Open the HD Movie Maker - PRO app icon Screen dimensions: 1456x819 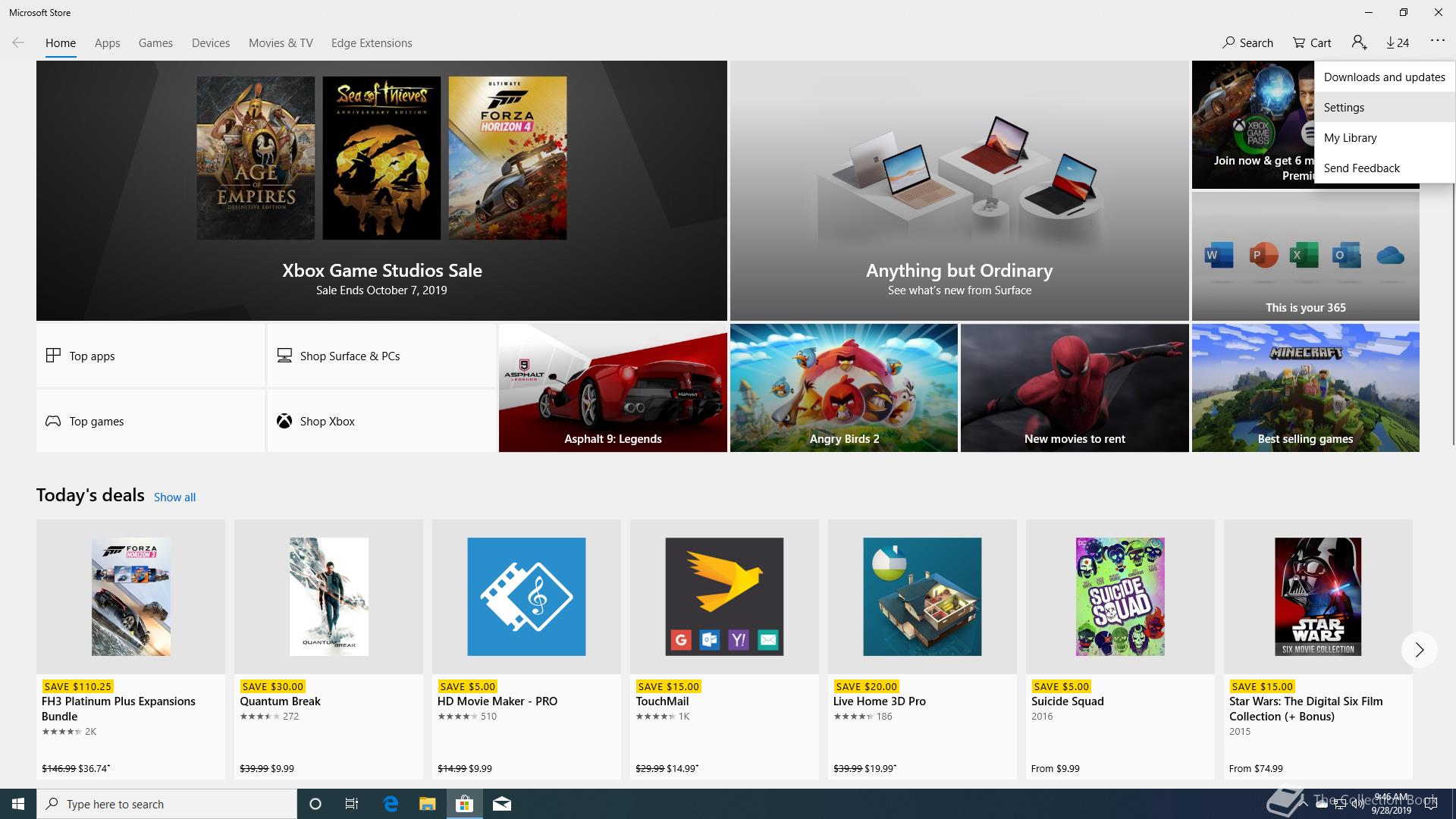pos(526,597)
